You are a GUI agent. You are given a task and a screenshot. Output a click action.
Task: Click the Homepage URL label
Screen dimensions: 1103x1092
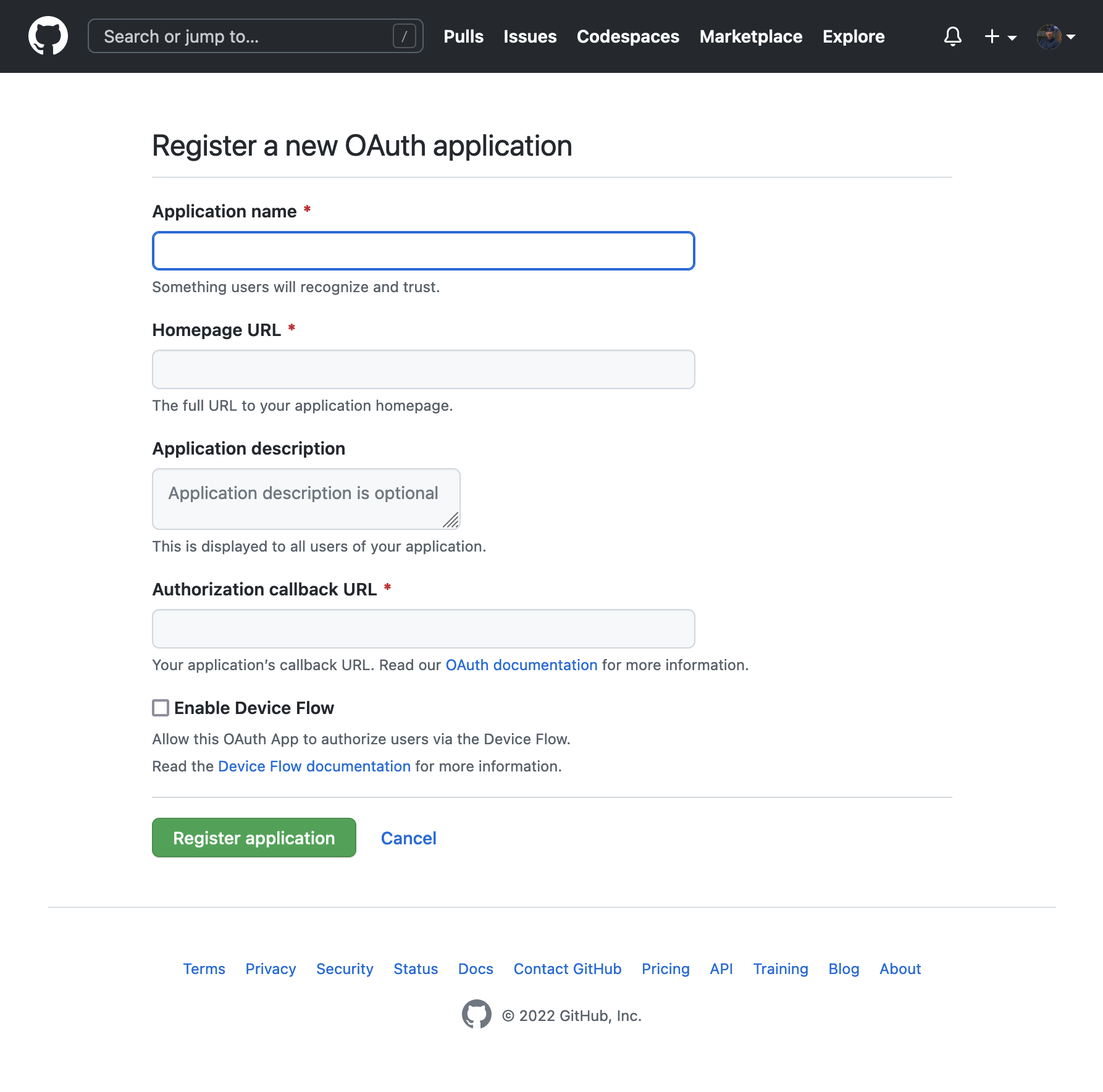point(216,330)
